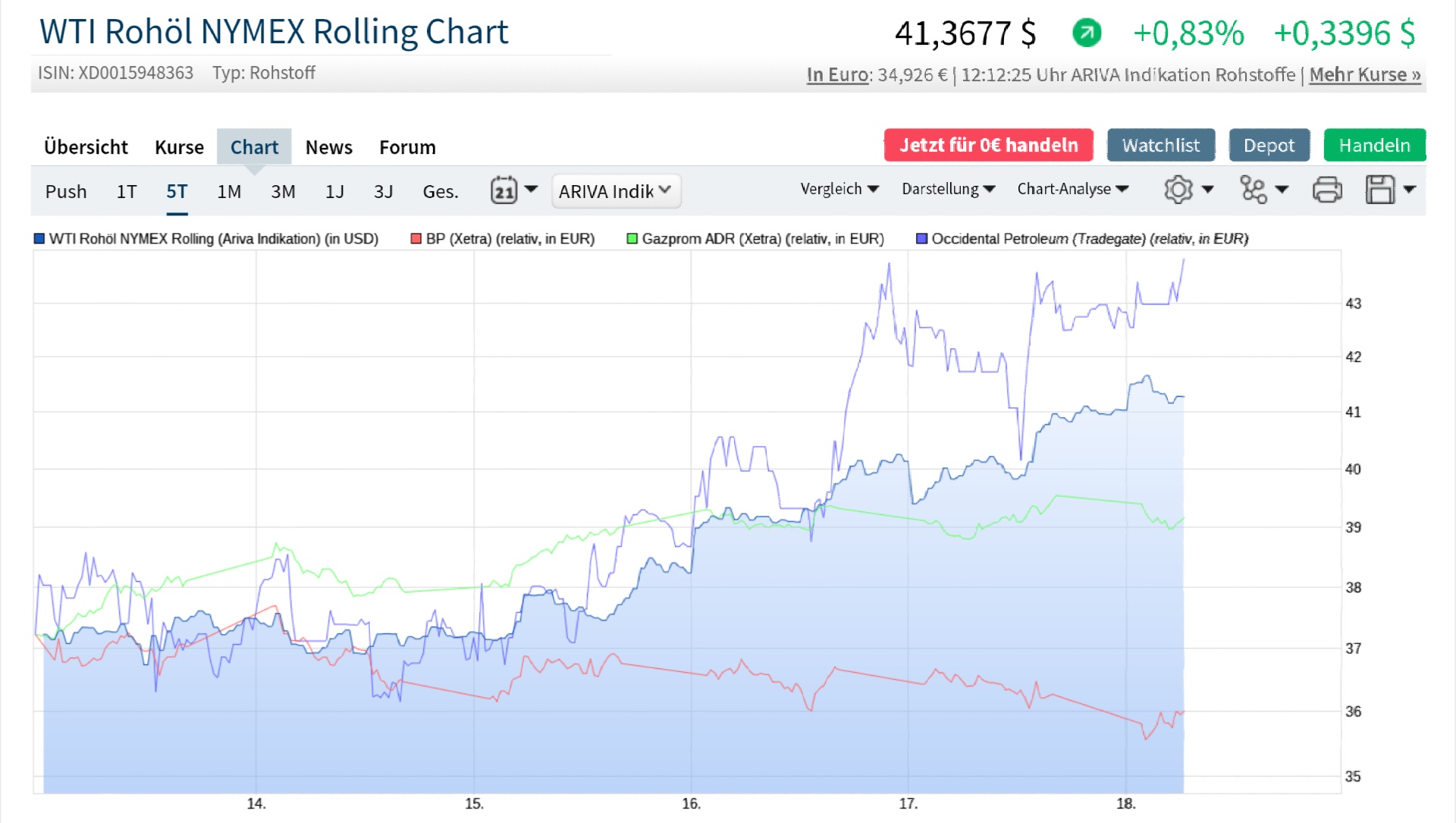Open the Kurse tab
The width and height of the screenshot is (1456, 823).
[179, 146]
